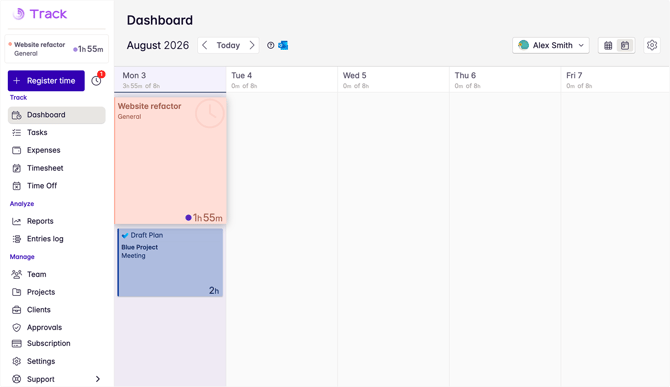Click the Timesheet icon in sidebar
Viewport: 670px width, 387px height.
pyautogui.click(x=17, y=168)
